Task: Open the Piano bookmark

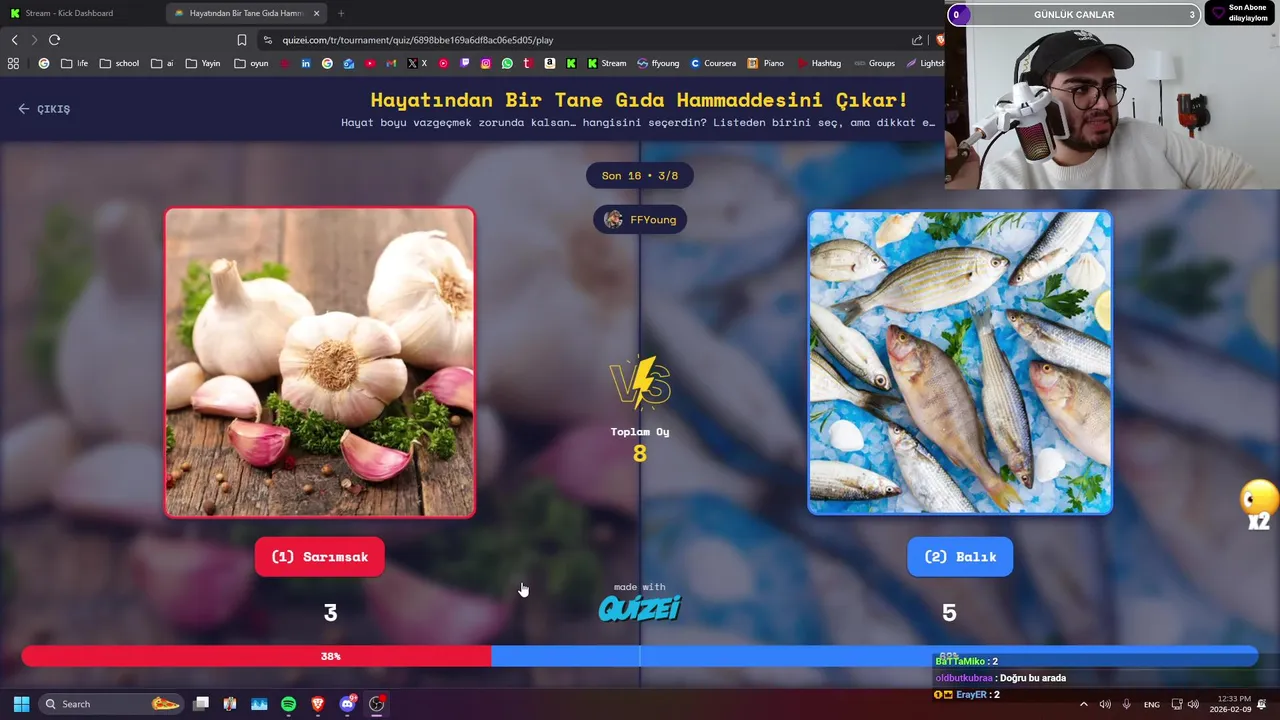Action: coord(766,63)
